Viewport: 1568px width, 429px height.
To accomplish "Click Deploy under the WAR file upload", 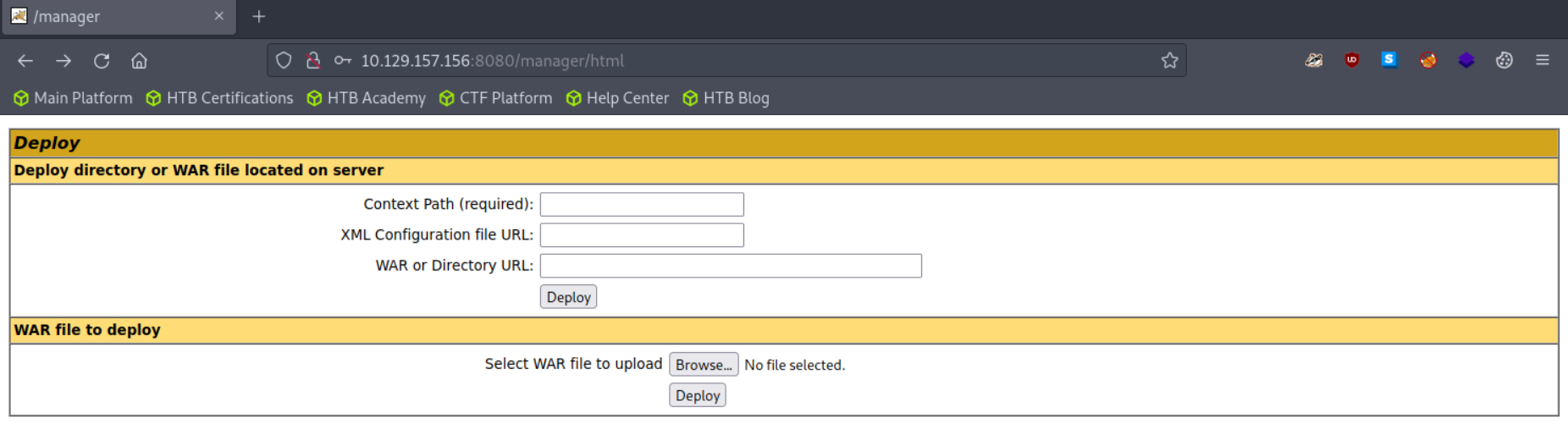I will tap(698, 395).
